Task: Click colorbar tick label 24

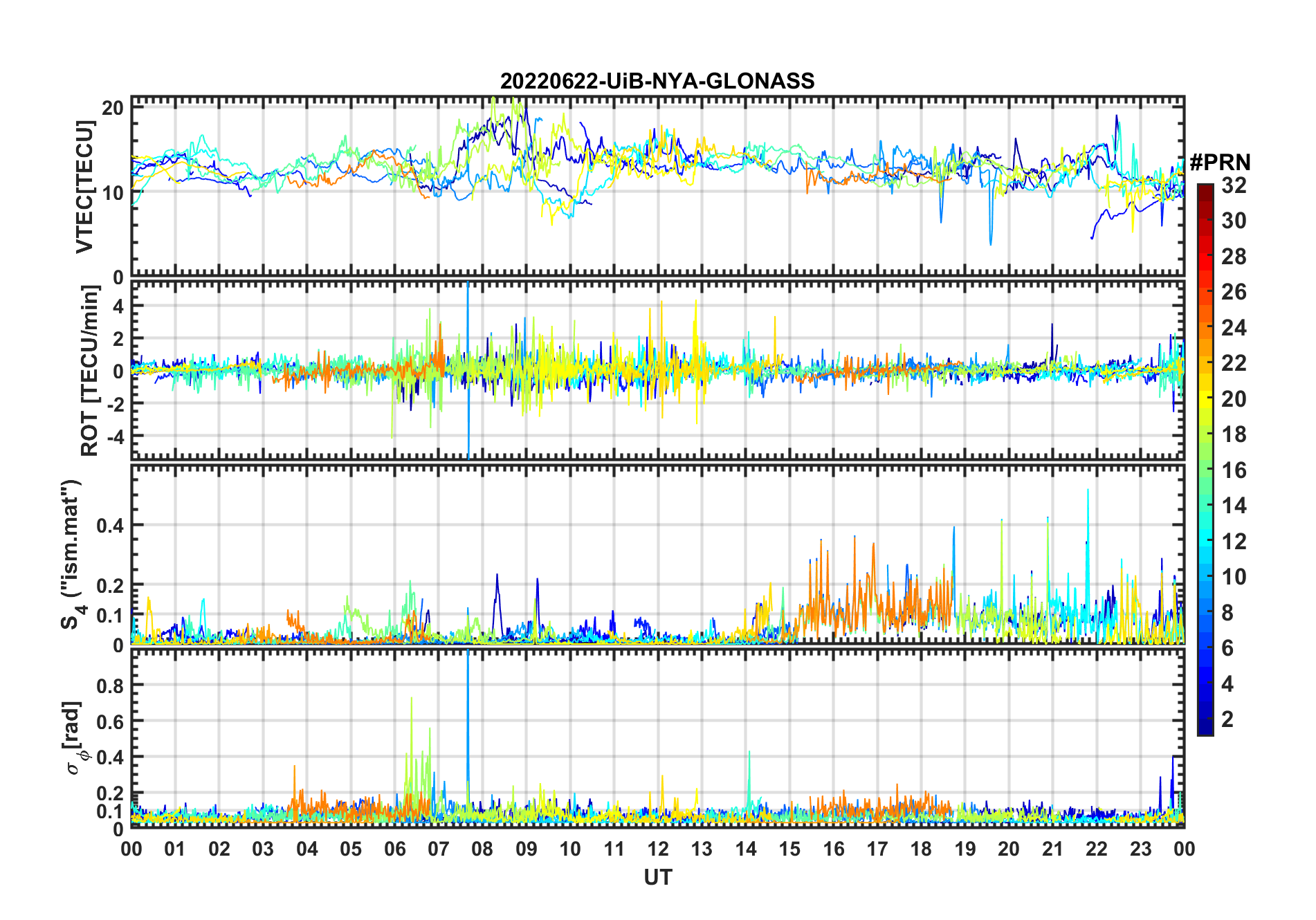Action: (1234, 328)
